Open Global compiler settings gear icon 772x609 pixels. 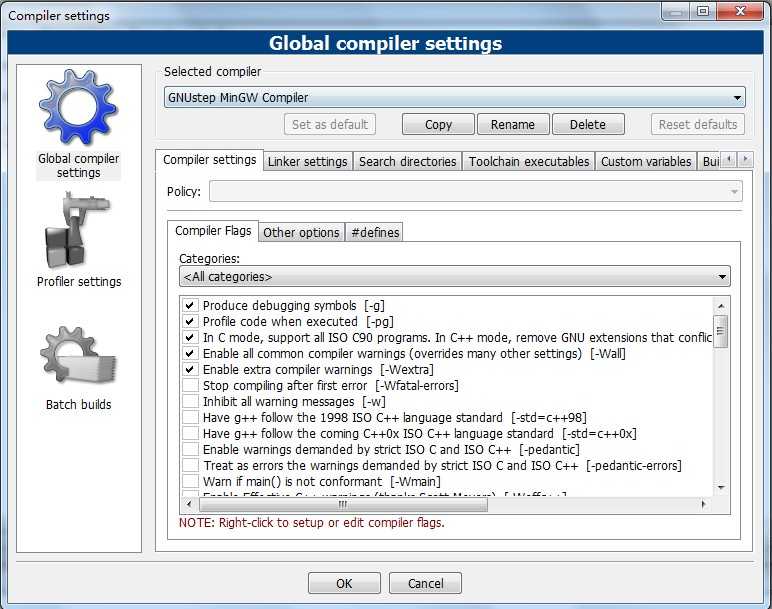78,106
